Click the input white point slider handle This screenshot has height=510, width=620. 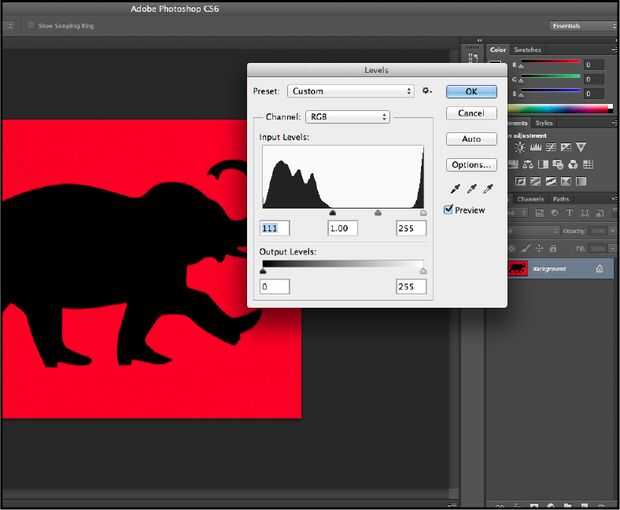(x=423, y=213)
